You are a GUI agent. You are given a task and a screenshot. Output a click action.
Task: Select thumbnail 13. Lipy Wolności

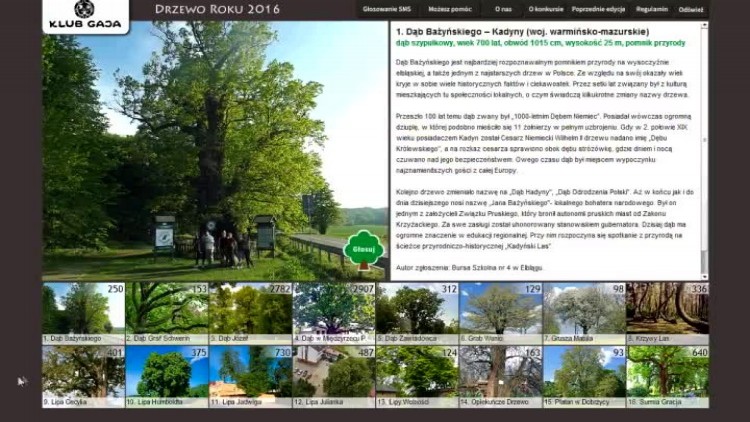coord(417,377)
